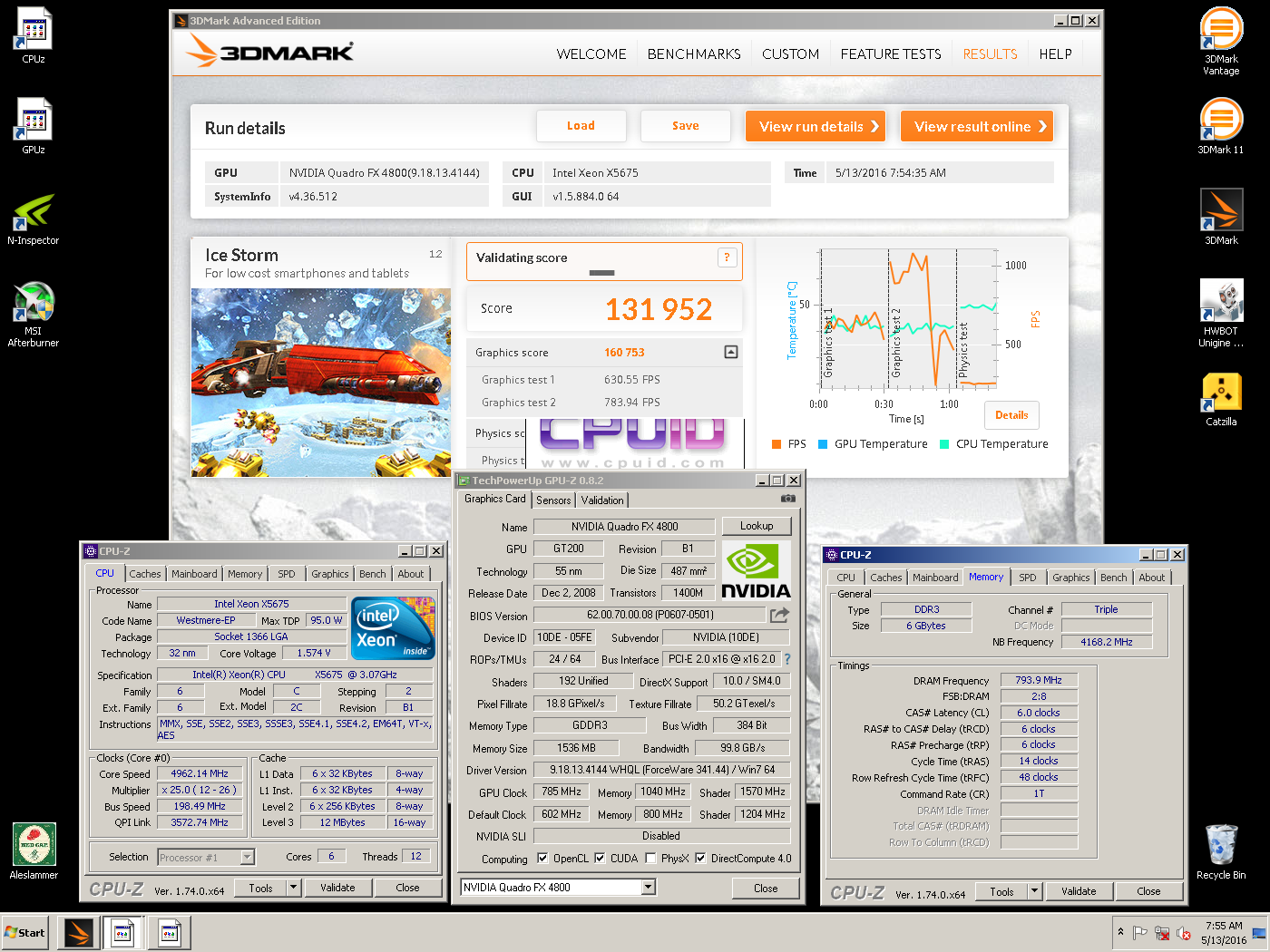The height and width of the screenshot is (952, 1270).
Task: Launch 3DMark desktop shortcut
Action: coord(1221,217)
